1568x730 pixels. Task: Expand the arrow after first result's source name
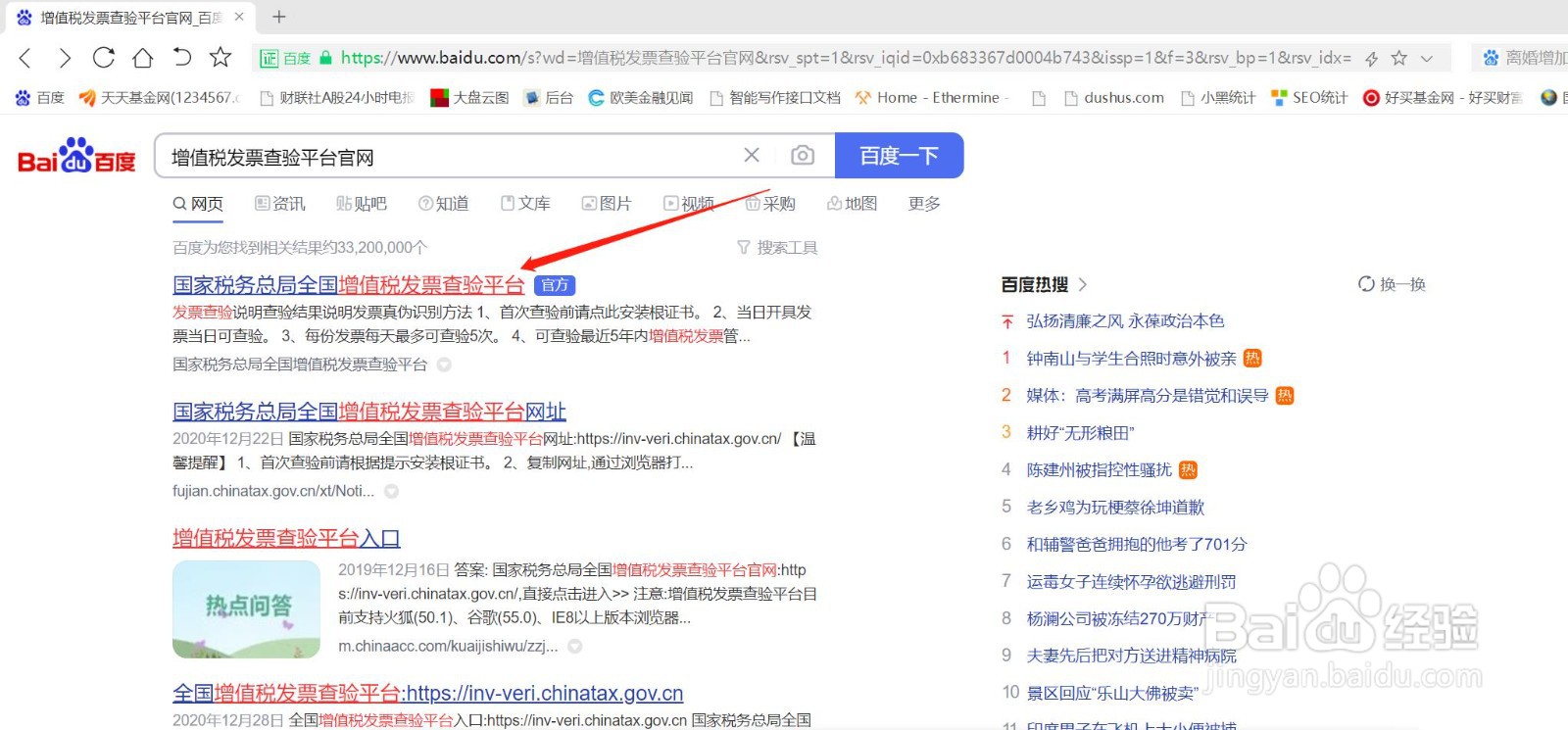(444, 365)
